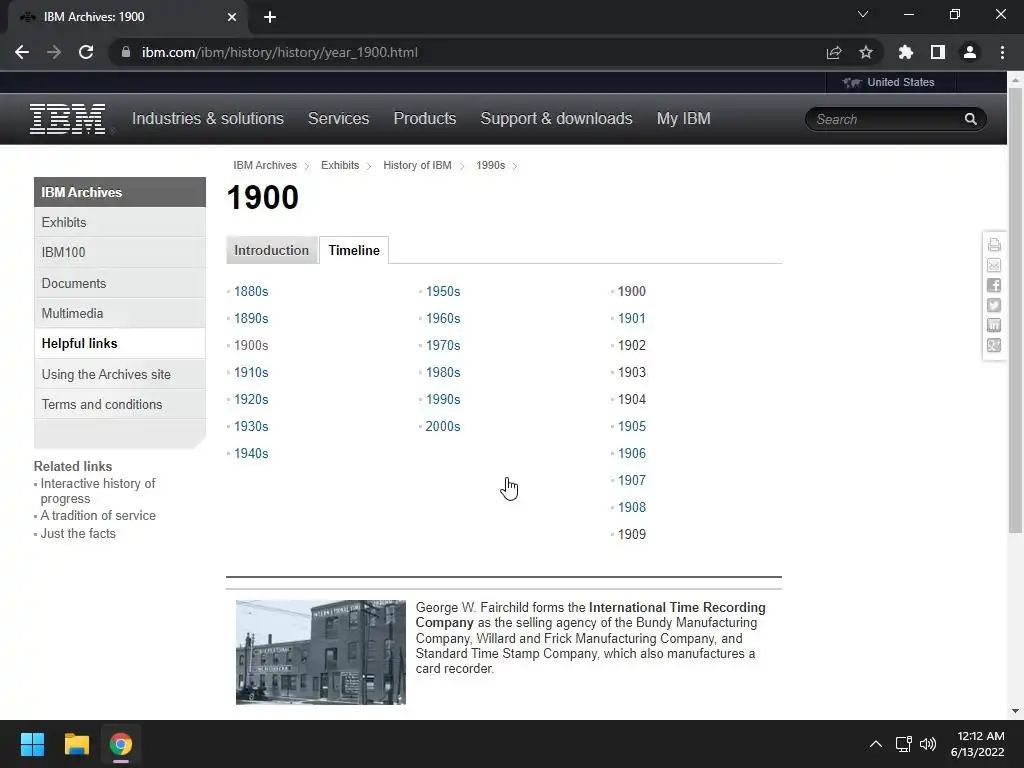
Task: Select the Timeline tab
Action: (x=354, y=250)
